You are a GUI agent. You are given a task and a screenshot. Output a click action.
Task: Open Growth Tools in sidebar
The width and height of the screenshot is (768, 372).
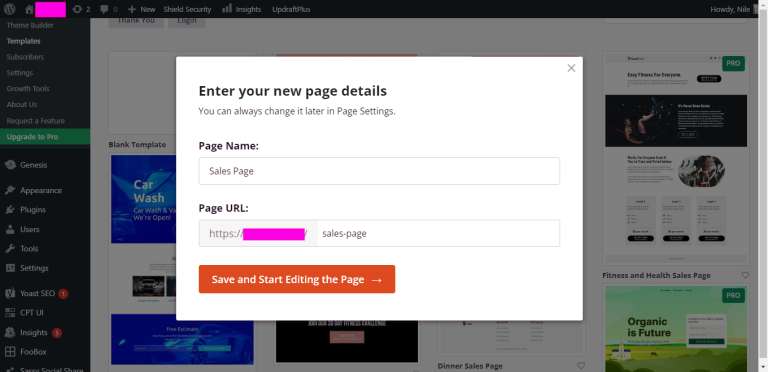coord(28,89)
